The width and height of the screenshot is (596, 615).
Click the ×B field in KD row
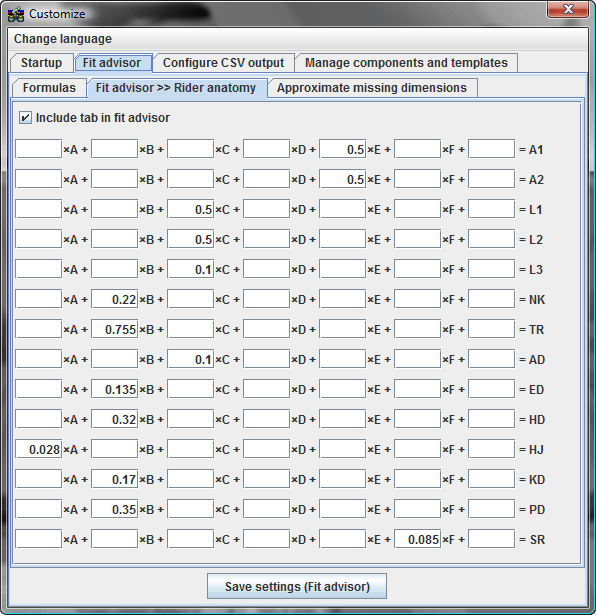(x=114, y=479)
